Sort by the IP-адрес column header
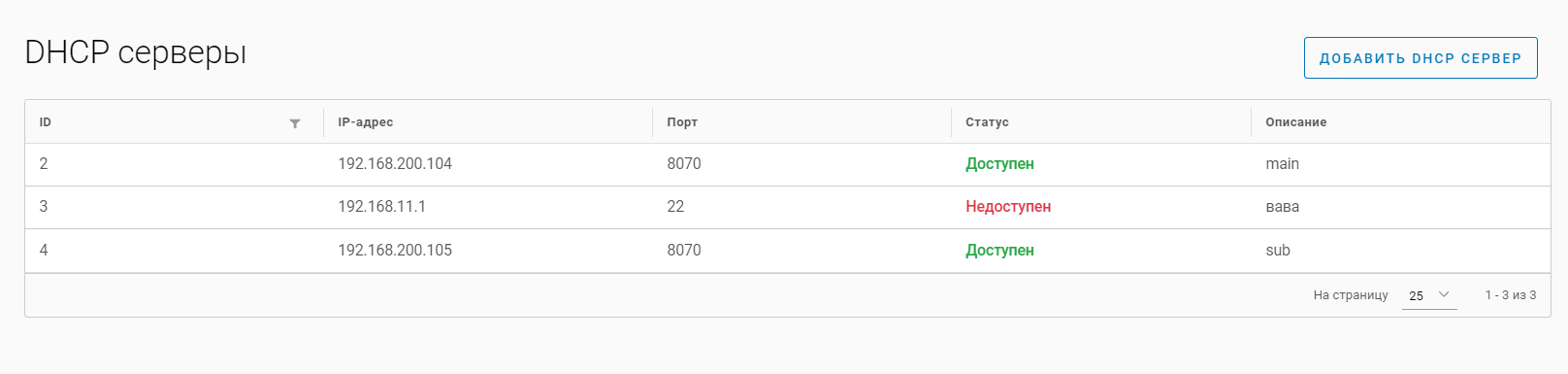Image resolution: width=1568 pixels, height=374 pixels. pos(365,122)
